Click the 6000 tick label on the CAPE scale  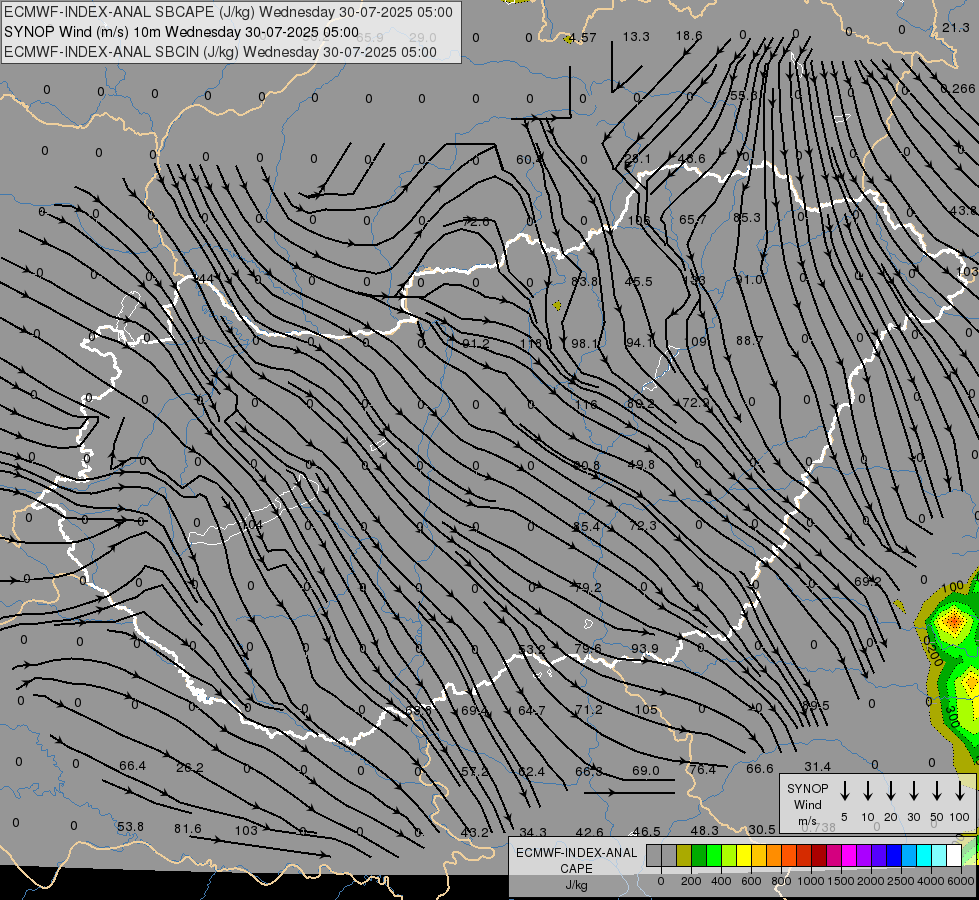click(962, 881)
